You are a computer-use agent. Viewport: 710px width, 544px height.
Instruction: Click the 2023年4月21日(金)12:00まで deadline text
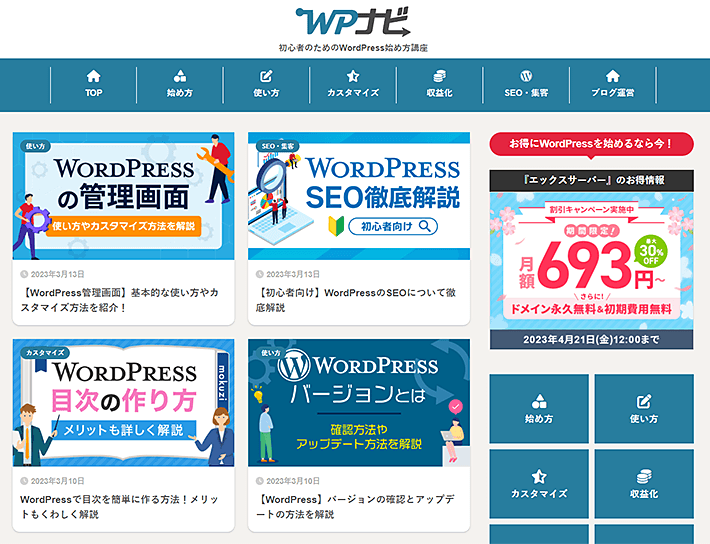pyautogui.click(x=591, y=339)
